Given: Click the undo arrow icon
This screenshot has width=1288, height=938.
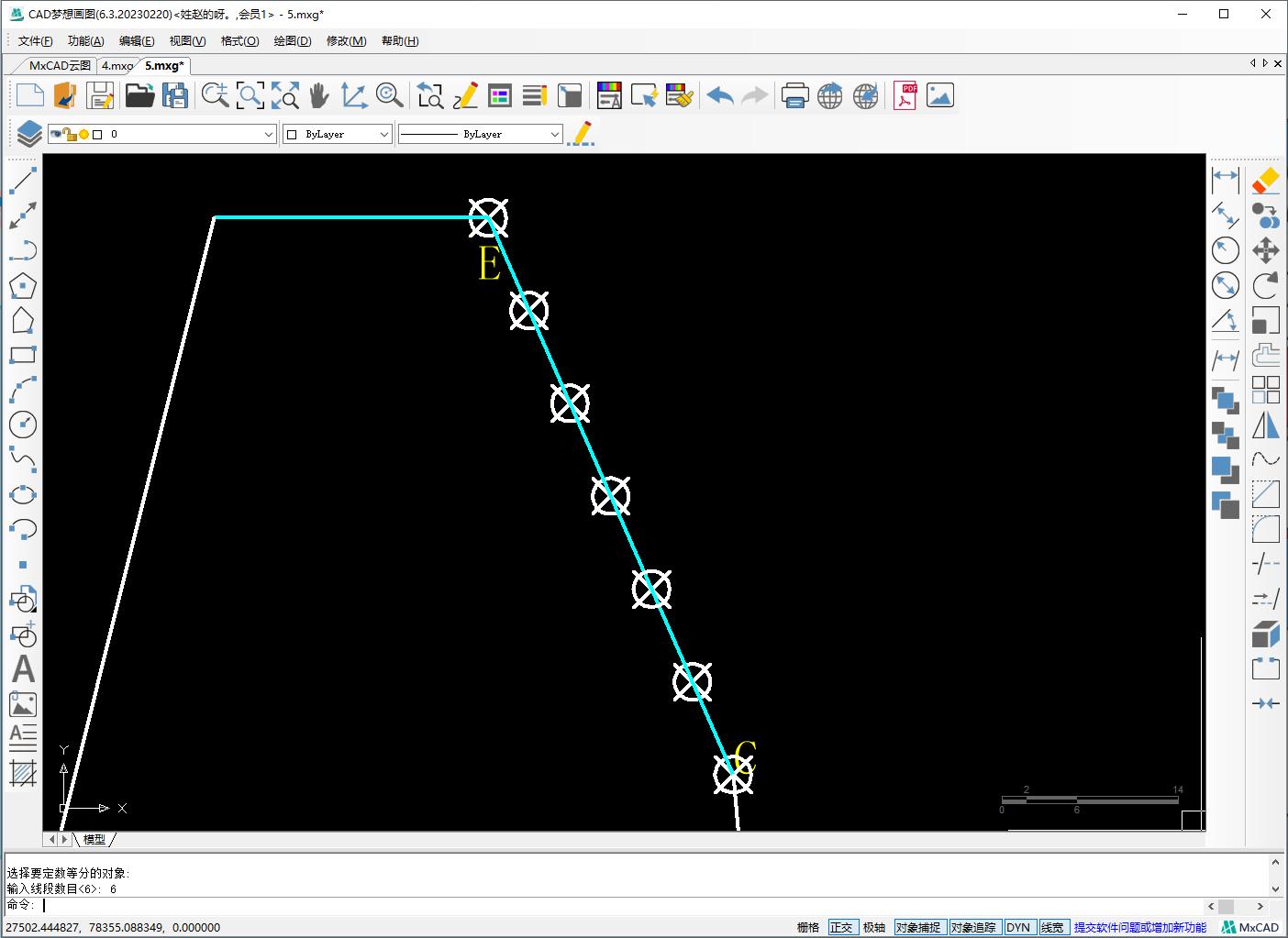Looking at the screenshot, I should pos(720,95).
